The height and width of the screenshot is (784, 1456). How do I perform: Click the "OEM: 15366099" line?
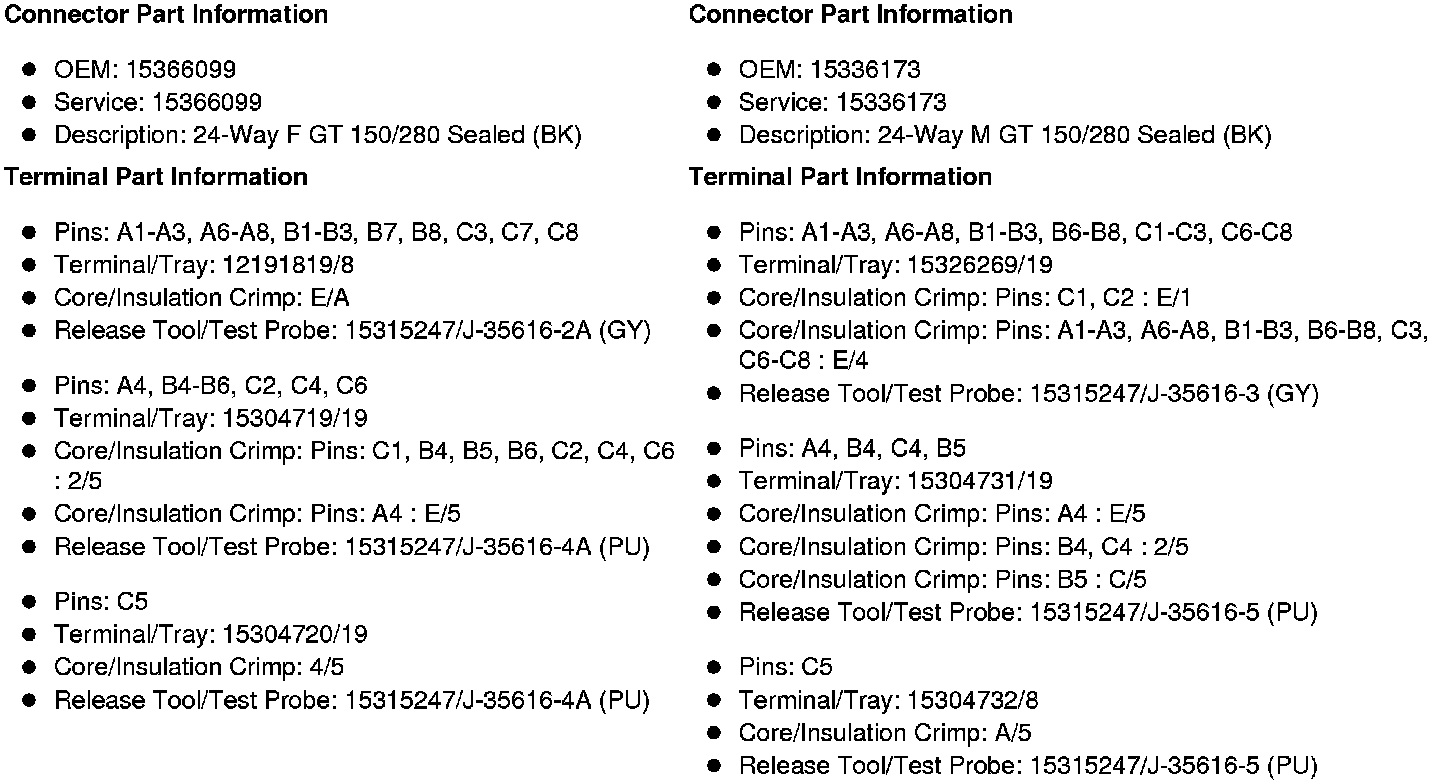[x=145, y=70]
